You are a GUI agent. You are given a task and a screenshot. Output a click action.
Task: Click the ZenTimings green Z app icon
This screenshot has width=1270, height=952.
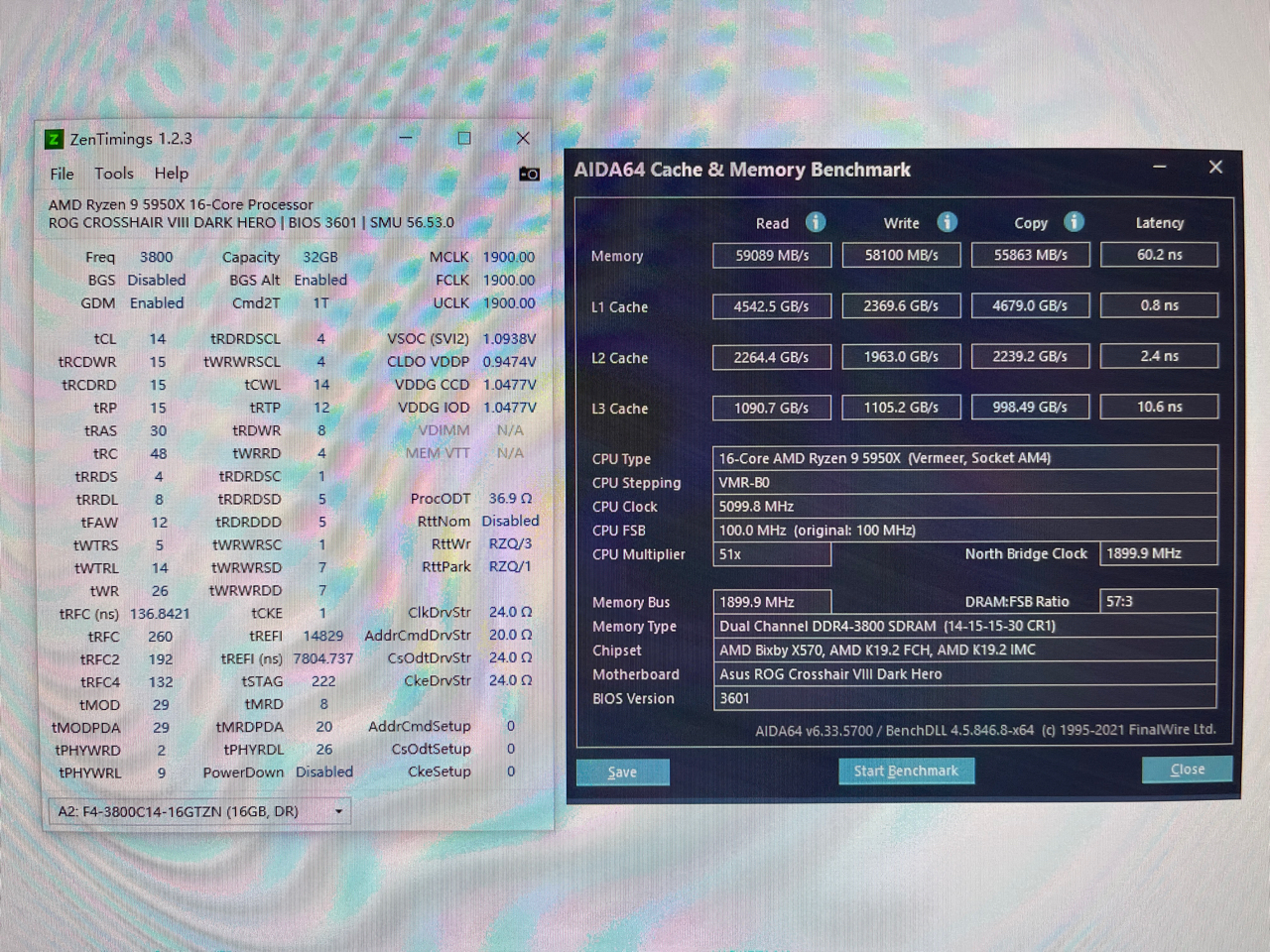point(55,139)
